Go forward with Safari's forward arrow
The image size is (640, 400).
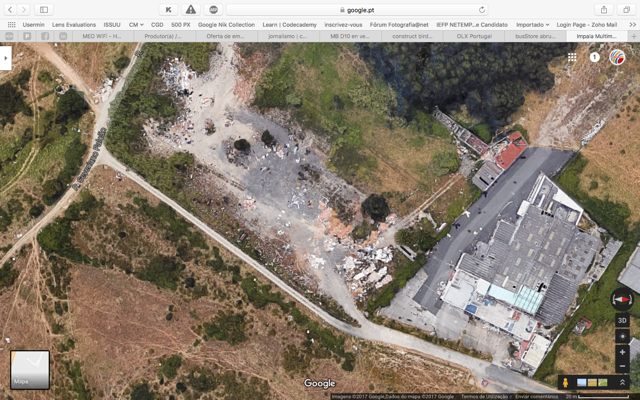pos(24,9)
